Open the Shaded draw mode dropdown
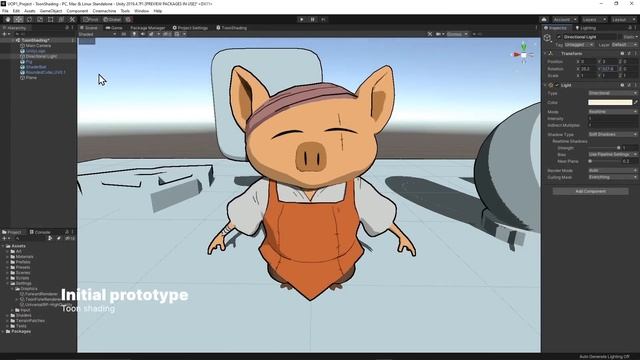This screenshot has width=640, height=360. coord(97,34)
